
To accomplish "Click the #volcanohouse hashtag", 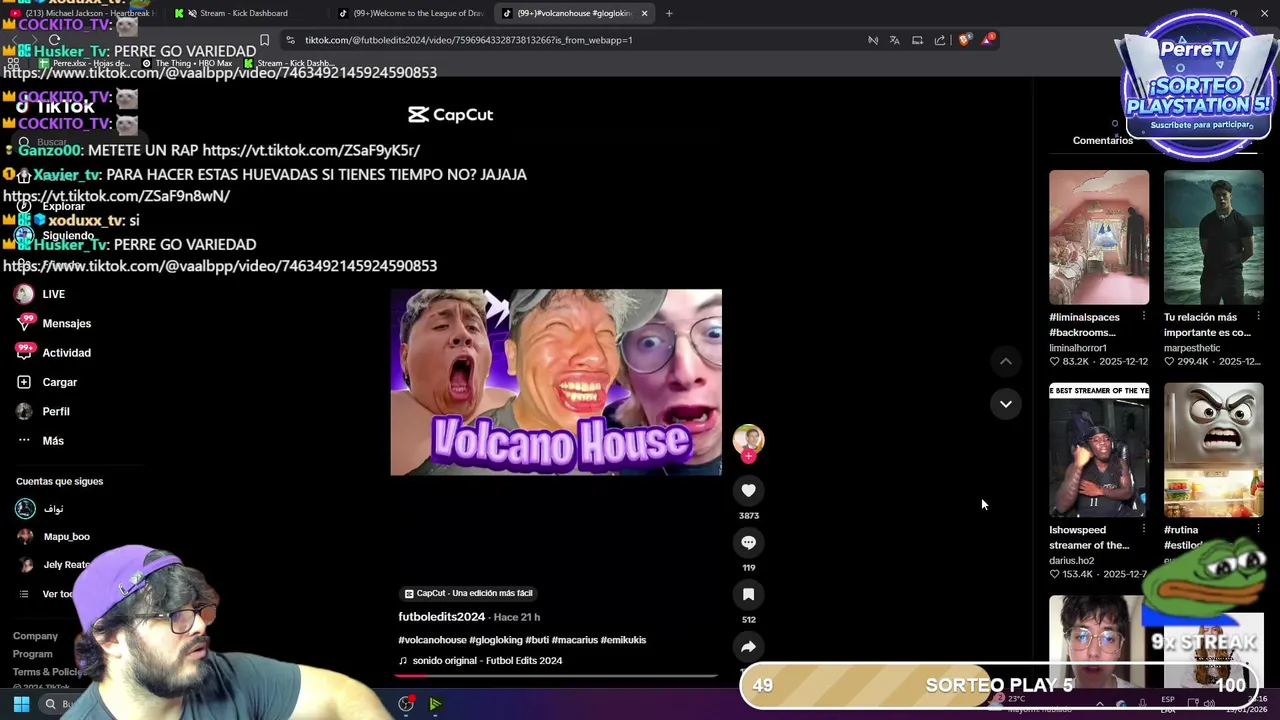I will pos(432,640).
